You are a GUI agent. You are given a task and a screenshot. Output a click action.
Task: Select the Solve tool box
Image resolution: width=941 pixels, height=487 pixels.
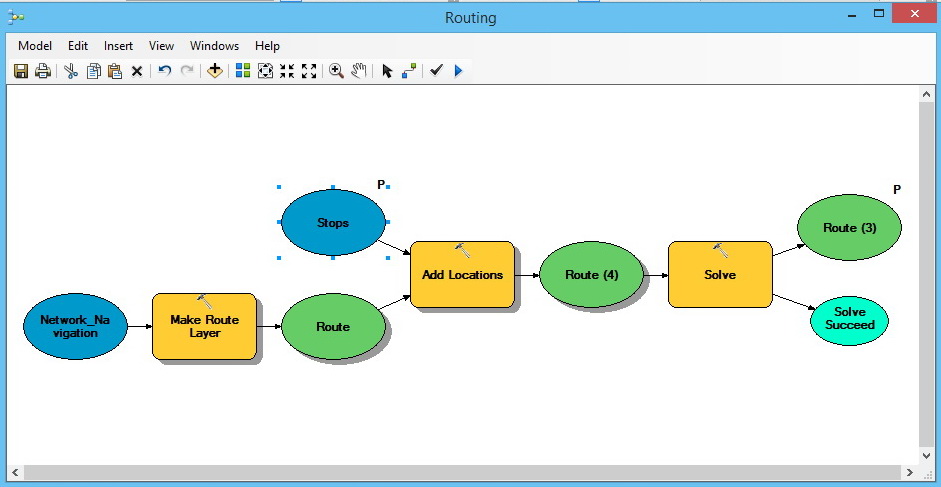coord(720,274)
